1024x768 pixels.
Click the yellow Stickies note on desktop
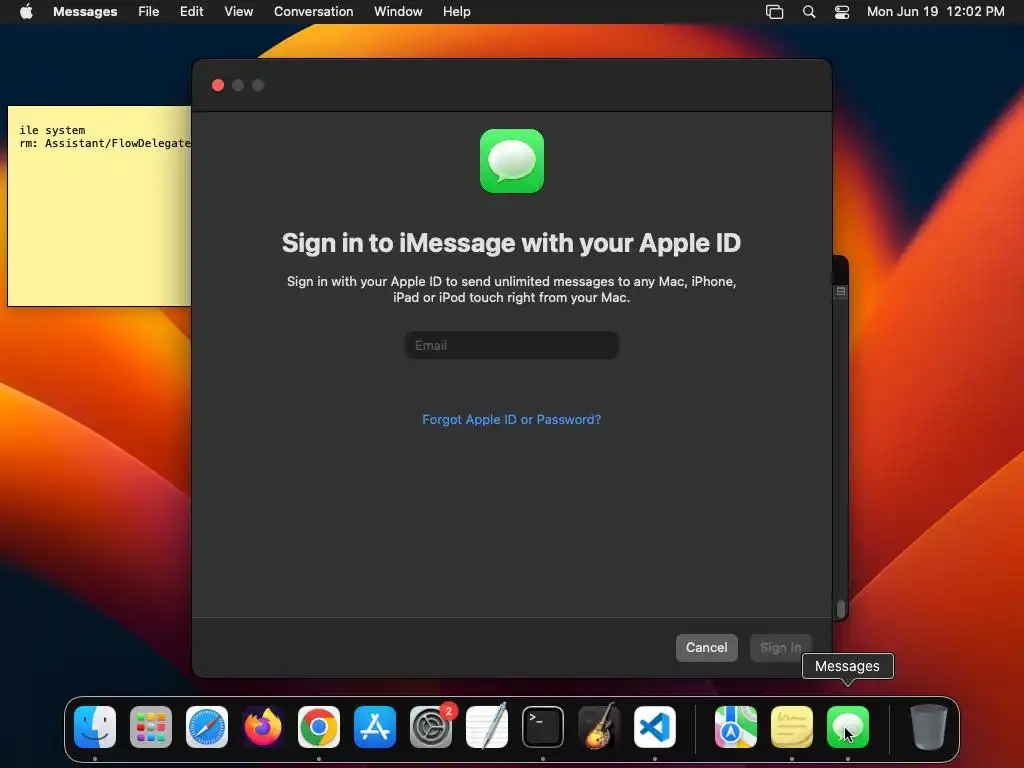99,206
